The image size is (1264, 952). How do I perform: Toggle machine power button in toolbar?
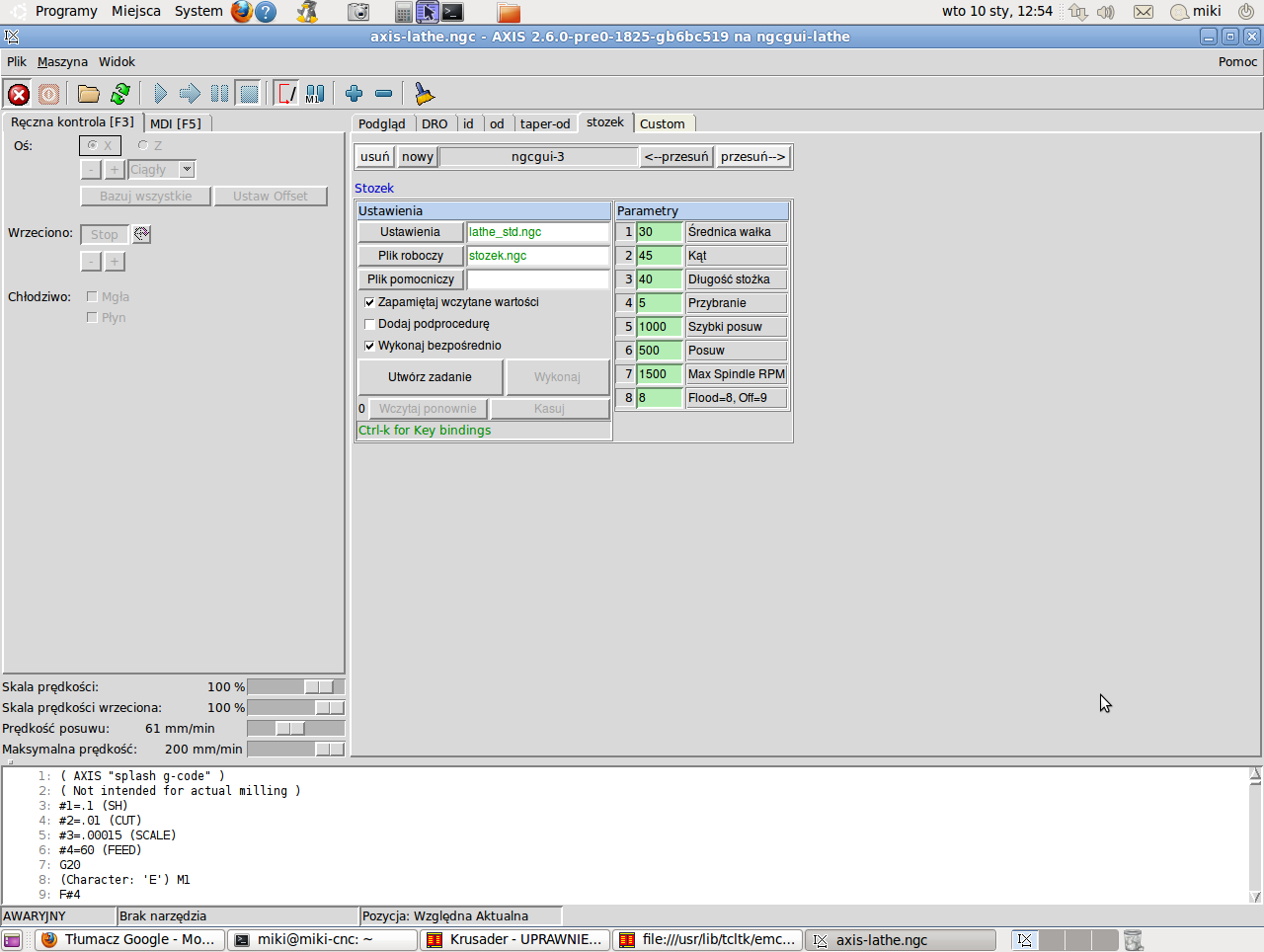tap(48, 94)
